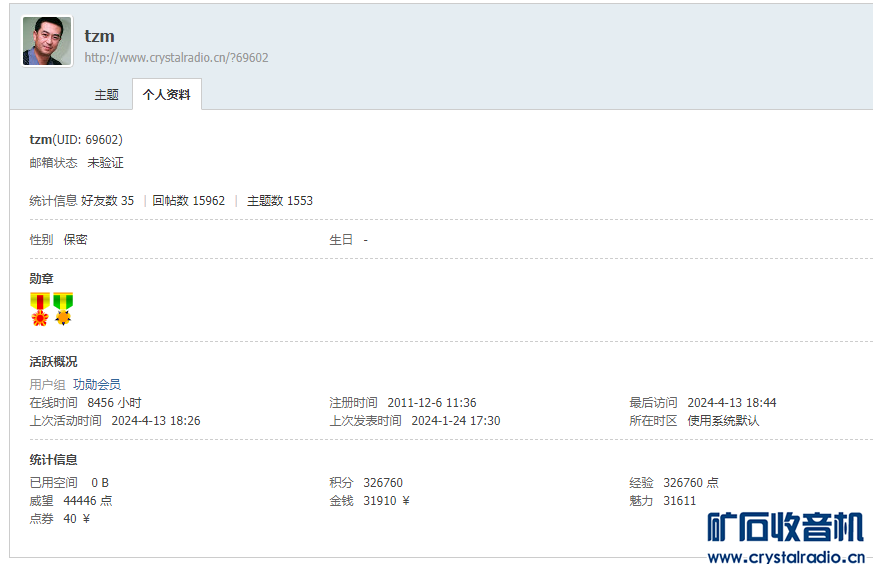View the 回帖数 15962 replies list
This screenshot has width=873, height=570.
pyautogui.click(x=188, y=201)
